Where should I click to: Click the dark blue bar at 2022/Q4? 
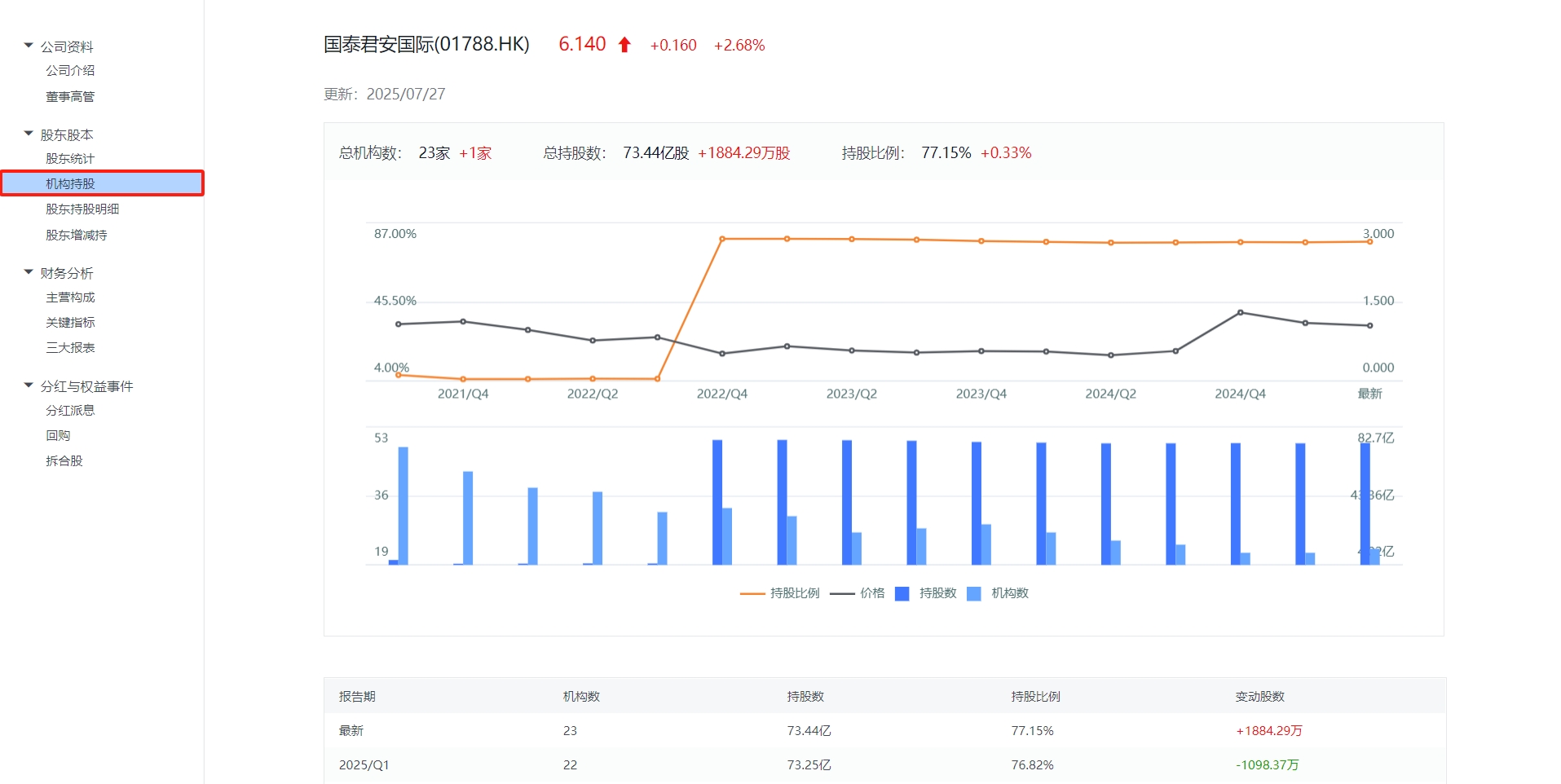(717, 502)
